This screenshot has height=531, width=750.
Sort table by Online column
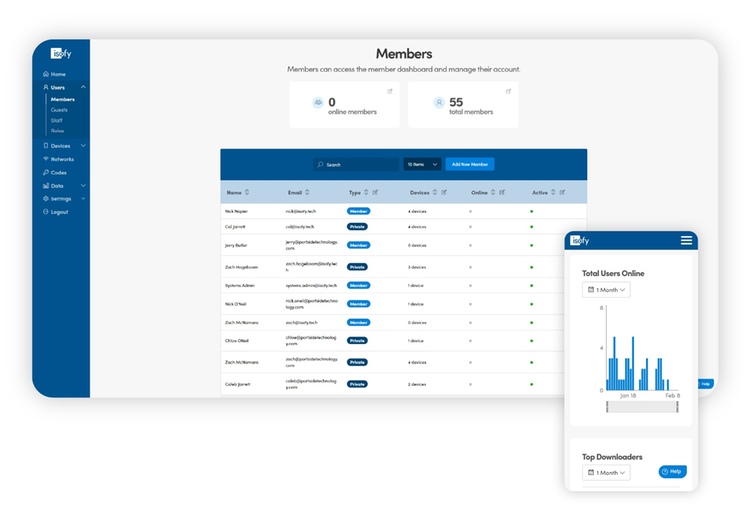(x=493, y=192)
